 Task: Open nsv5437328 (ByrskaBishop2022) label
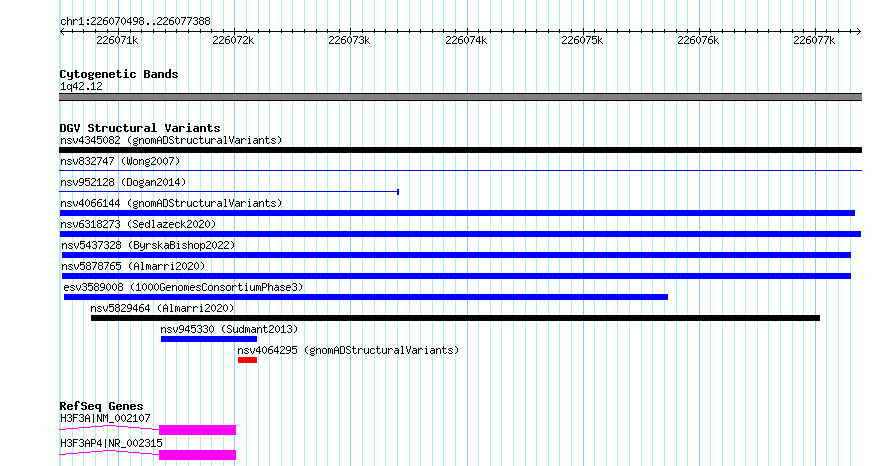pos(148,245)
